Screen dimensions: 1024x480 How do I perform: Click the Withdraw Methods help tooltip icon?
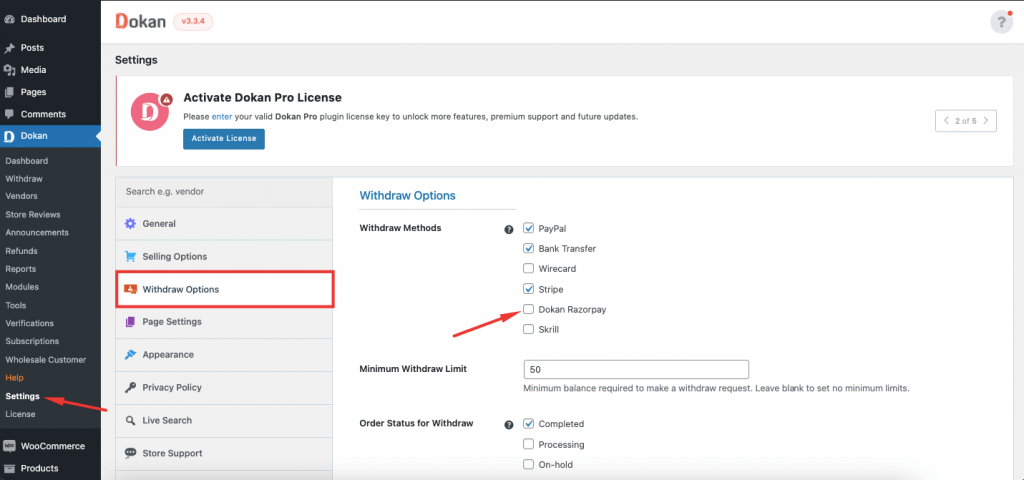[509, 229]
